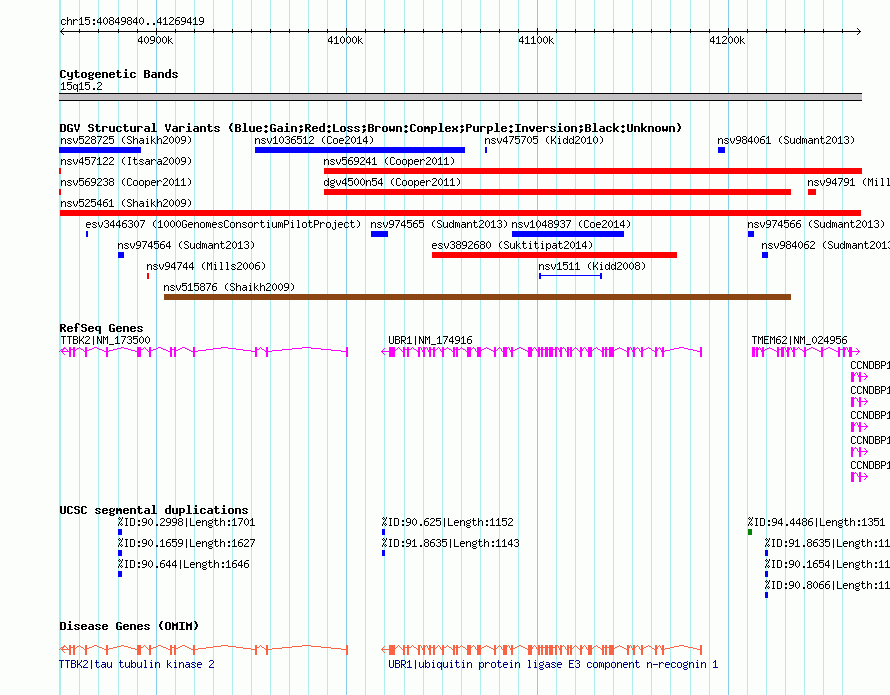Open variant label nsv1511 (Kidd2008)

592,266
